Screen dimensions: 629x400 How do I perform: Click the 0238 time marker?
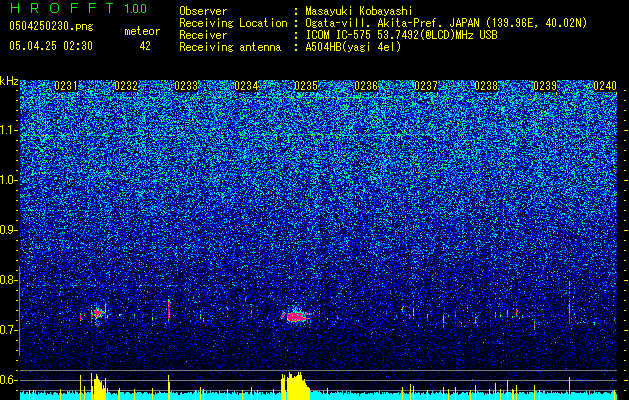[486, 86]
